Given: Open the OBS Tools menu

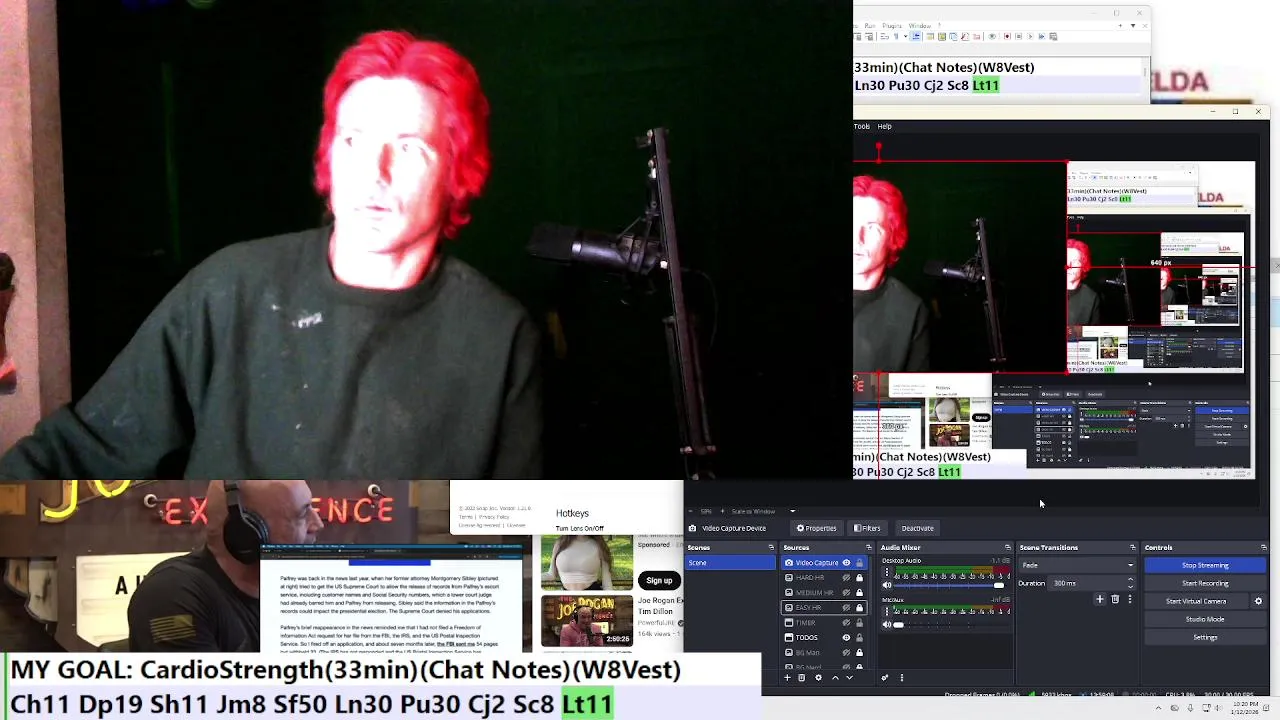Looking at the screenshot, I should [861, 126].
